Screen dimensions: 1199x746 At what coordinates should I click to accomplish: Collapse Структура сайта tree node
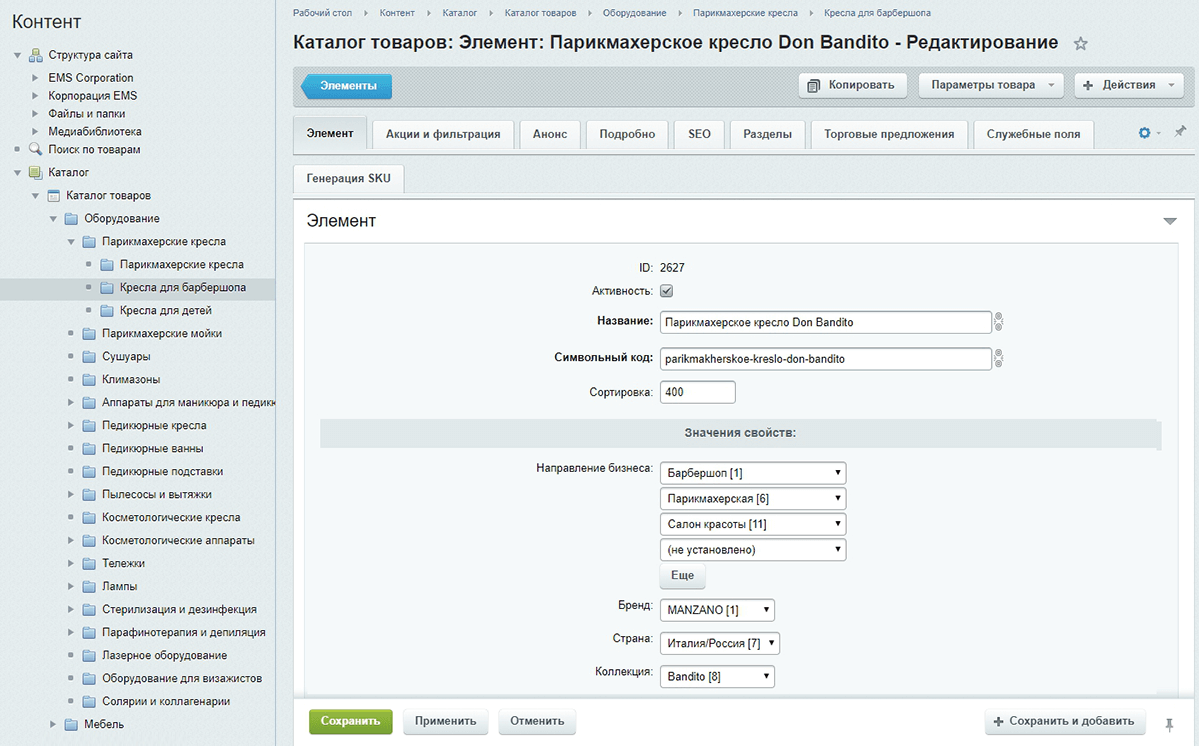pyautogui.click(x=17, y=55)
